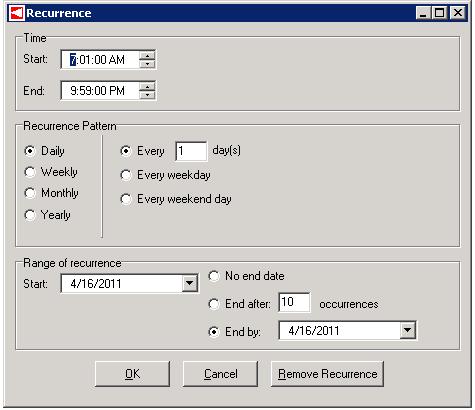
Task: Open the range Start date dropdown
Action: click(x=189, y=284)
